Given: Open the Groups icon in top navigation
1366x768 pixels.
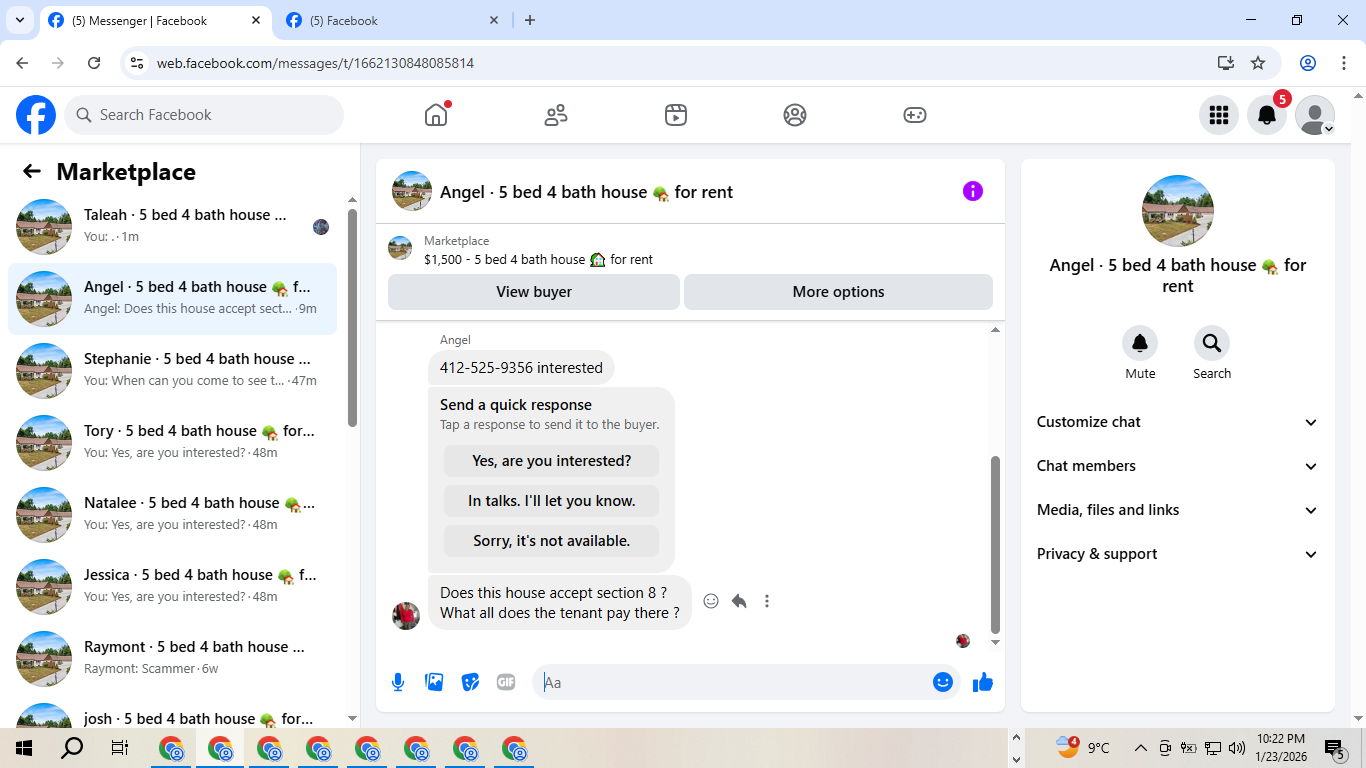Looking at the screenshot, I should pyautogui.click(x=795, y=115).
